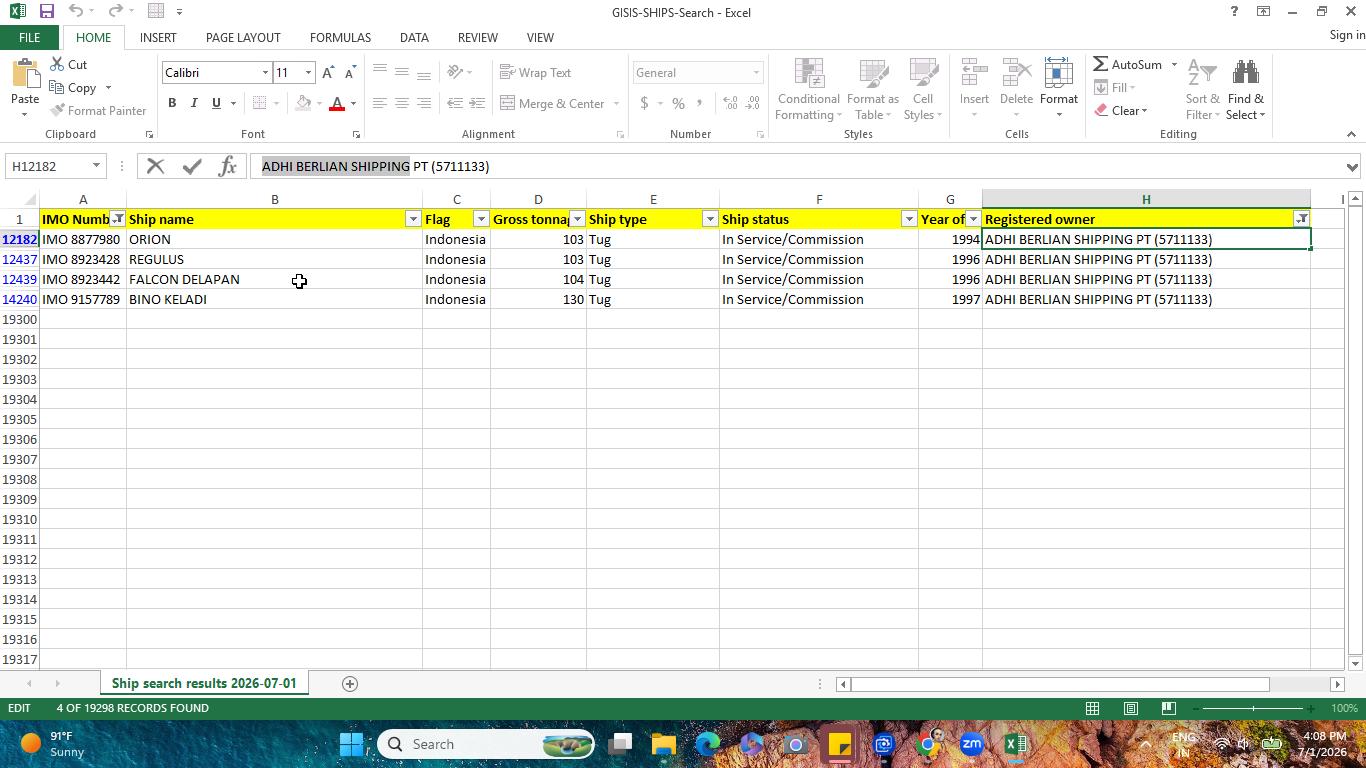Apply Align Left to the cell

tap(379, 103)
